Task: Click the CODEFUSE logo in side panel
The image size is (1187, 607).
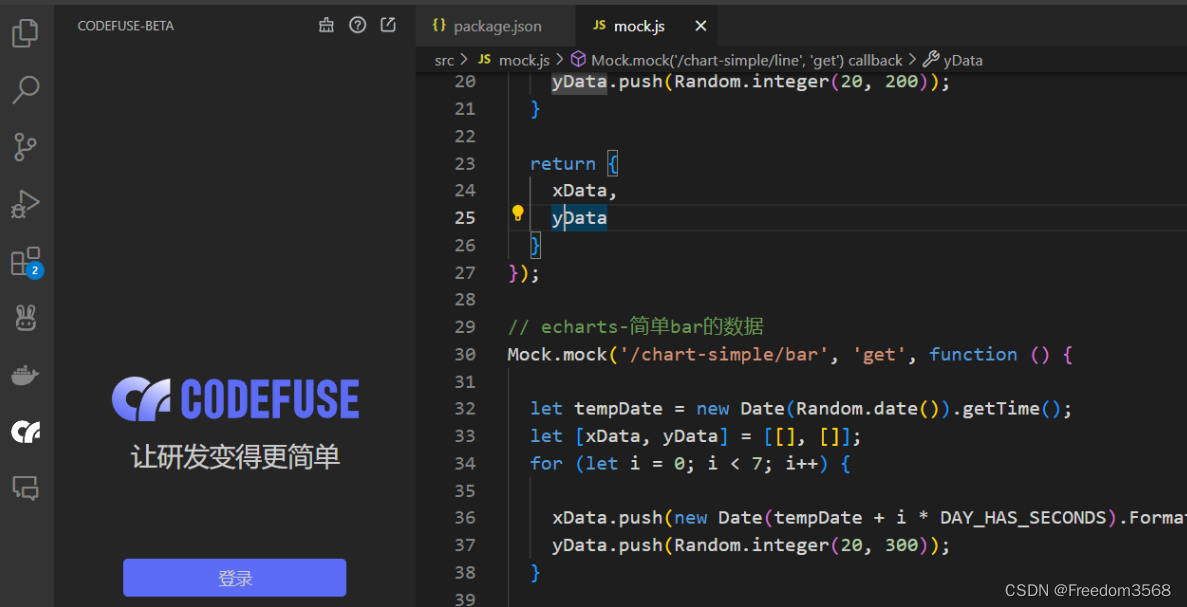Action: pos(235,399)
